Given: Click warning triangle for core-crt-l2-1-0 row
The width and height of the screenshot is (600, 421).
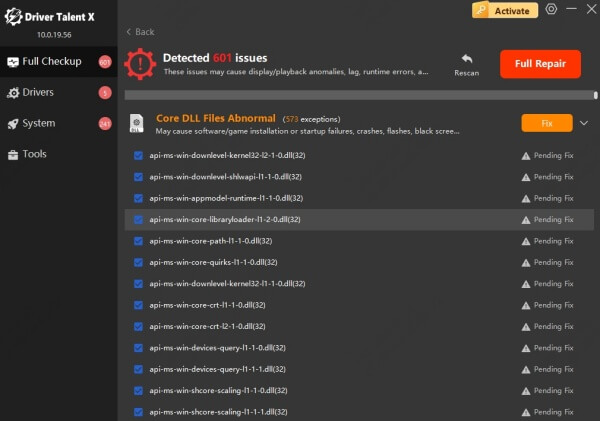Looking at the screenshot, I should 526,327.
